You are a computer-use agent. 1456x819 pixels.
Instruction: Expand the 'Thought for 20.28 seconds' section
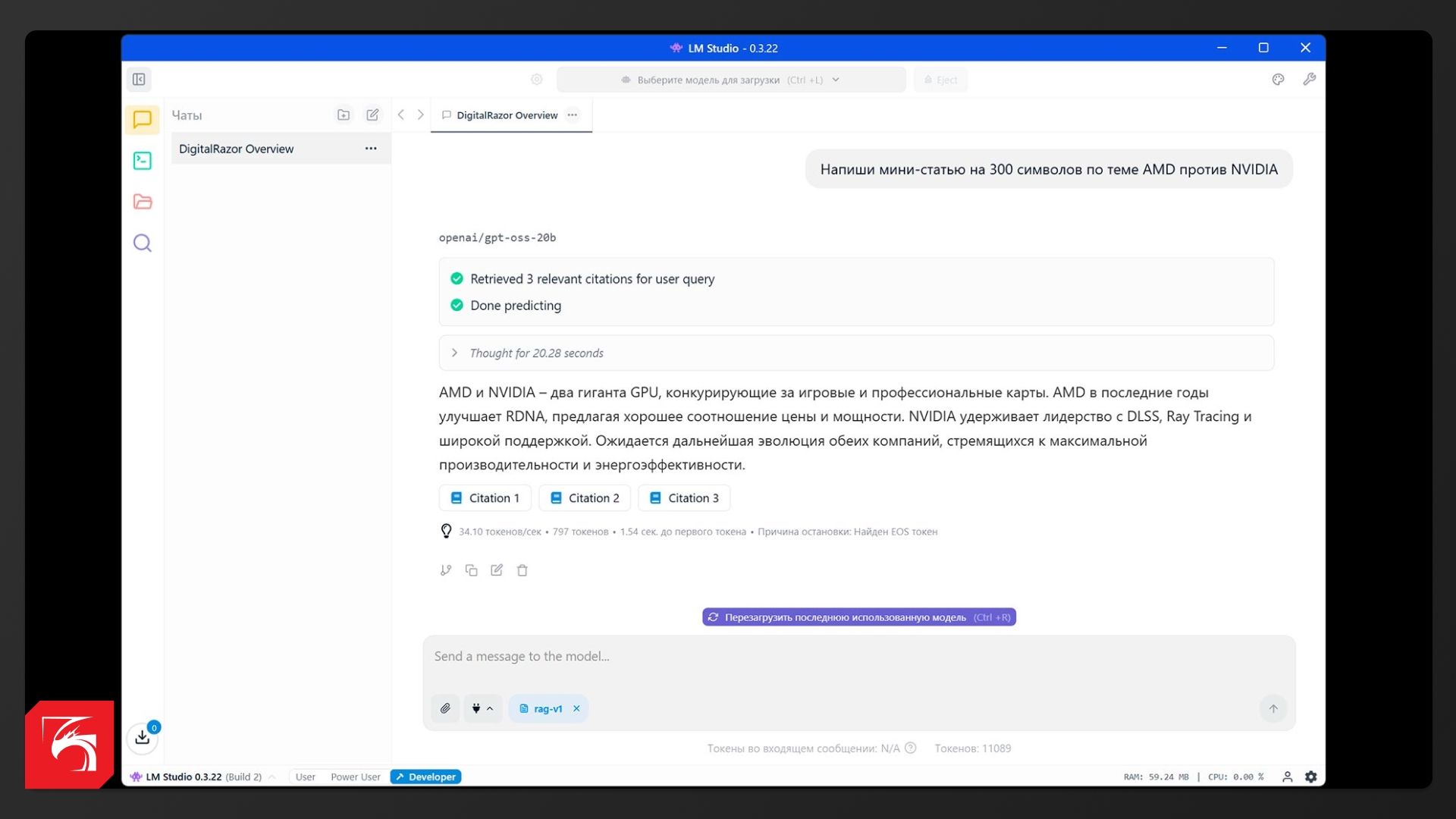click(x=536, y=353)
